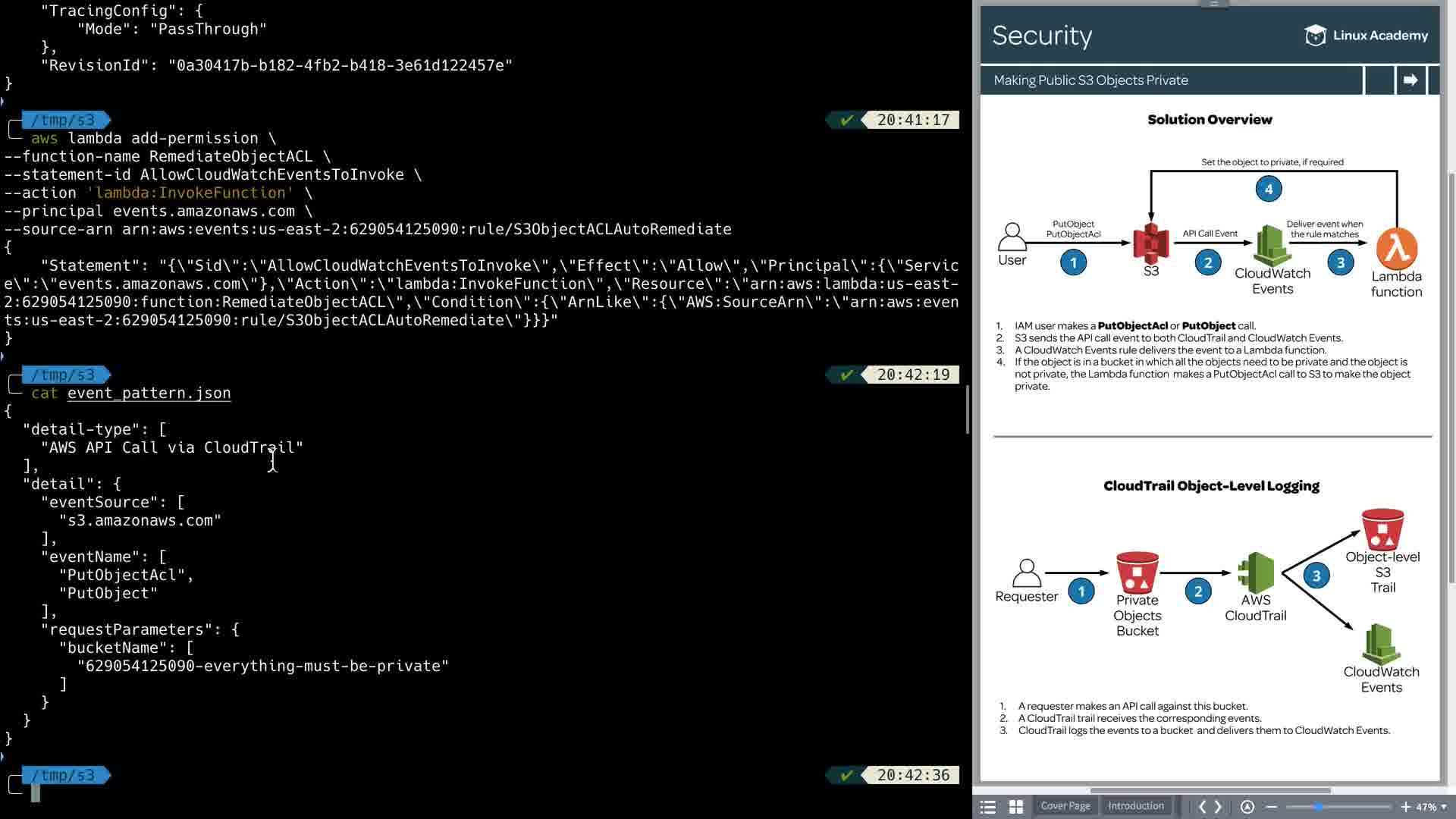Click the blank button beside arrow
This screenshot has width=1456, height=819.
(1379, 80)
